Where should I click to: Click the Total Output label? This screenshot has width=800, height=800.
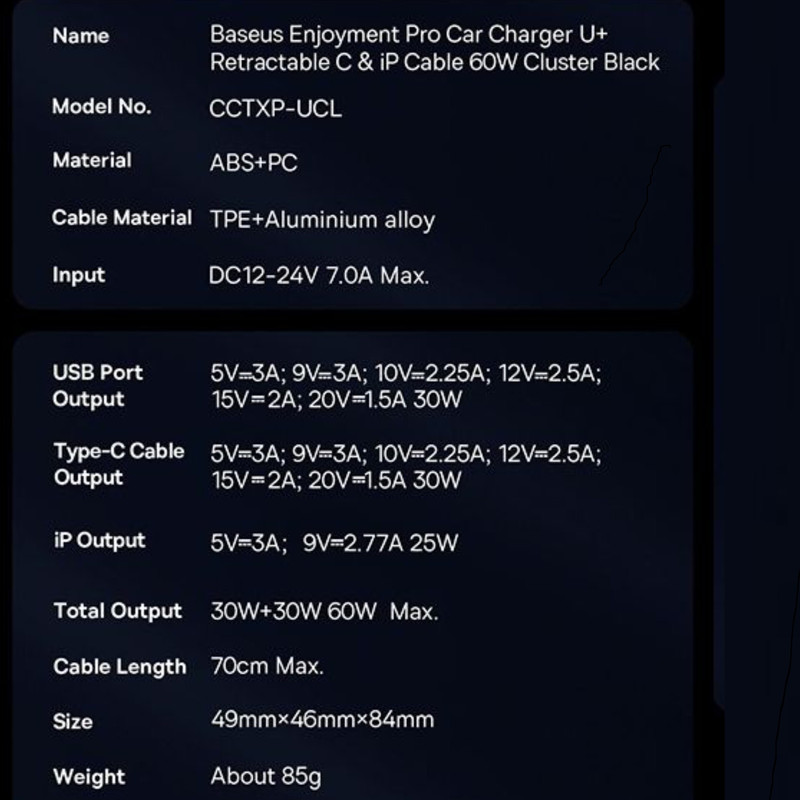[118, 611]
